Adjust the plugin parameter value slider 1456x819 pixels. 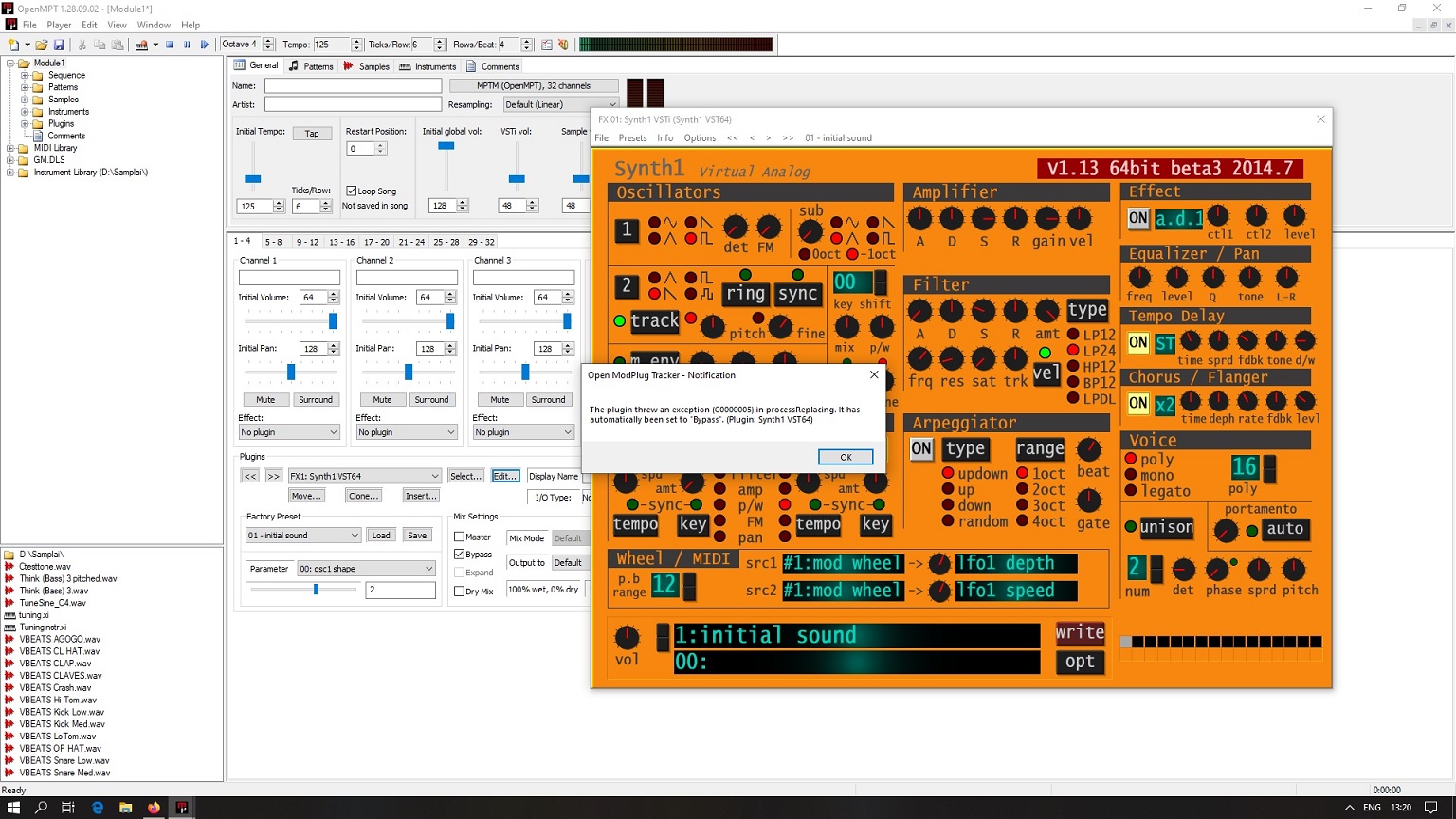[316, 590]
